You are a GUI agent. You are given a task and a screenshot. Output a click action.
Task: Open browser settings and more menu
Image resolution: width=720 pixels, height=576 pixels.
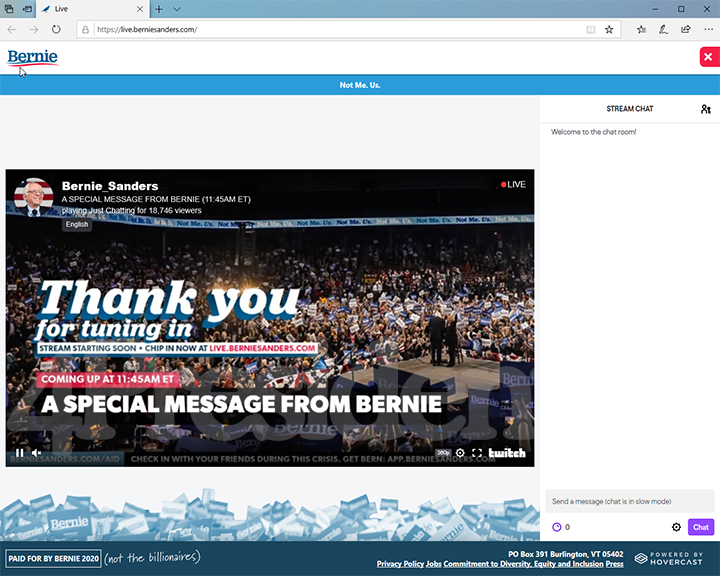[709, 29]
